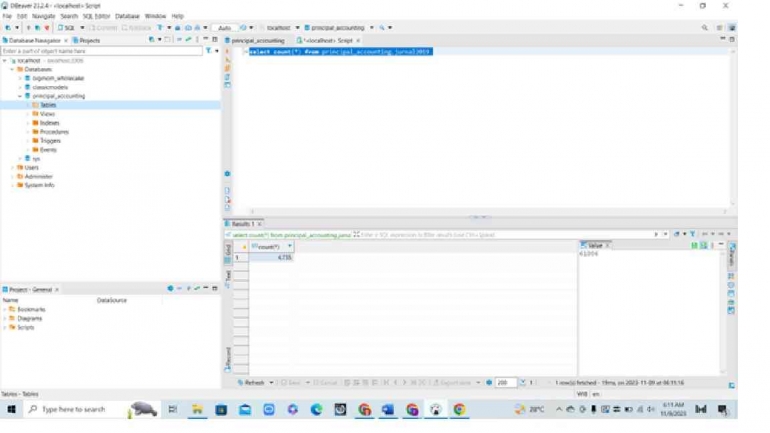
Task: Open the Database menu
Action: point(127,16)
